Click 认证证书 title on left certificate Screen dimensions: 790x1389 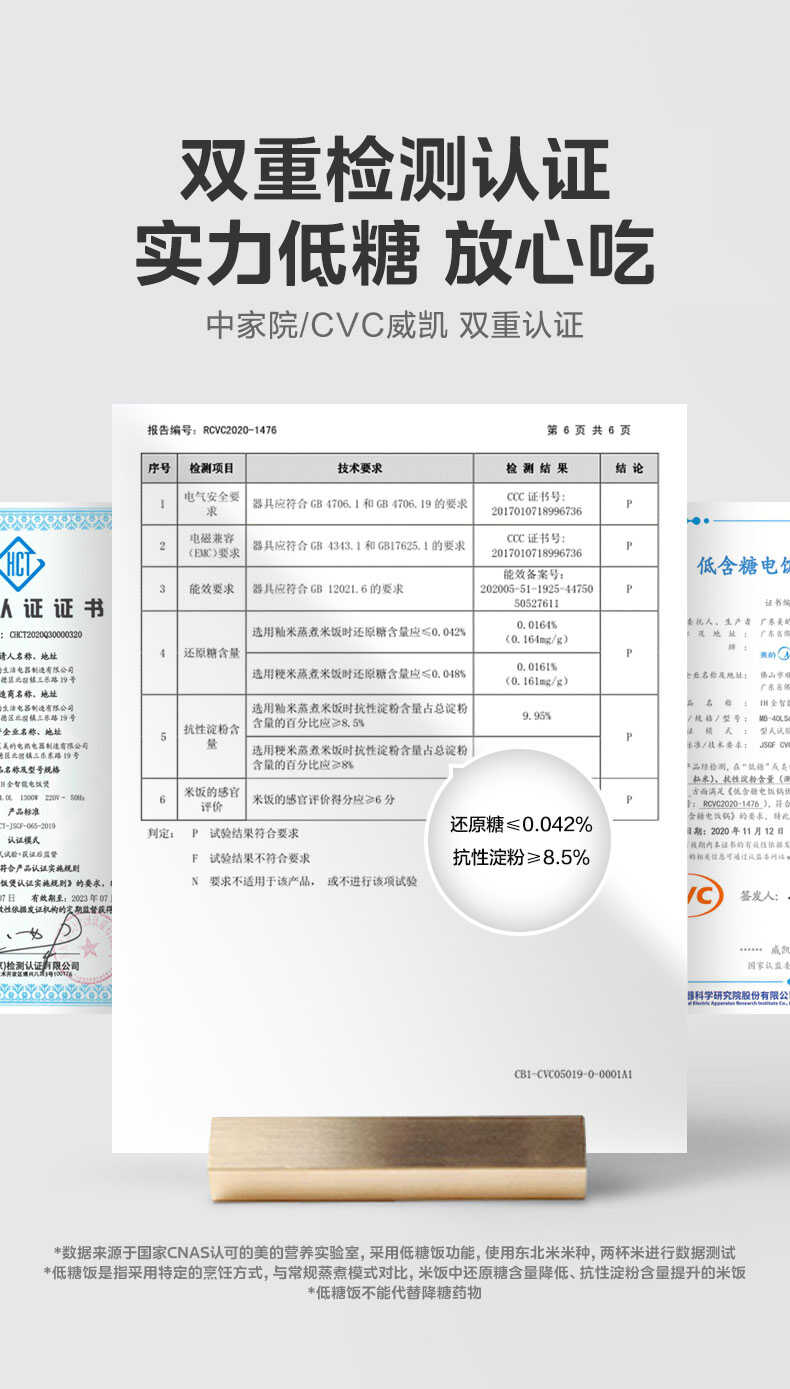pos(52,608)
